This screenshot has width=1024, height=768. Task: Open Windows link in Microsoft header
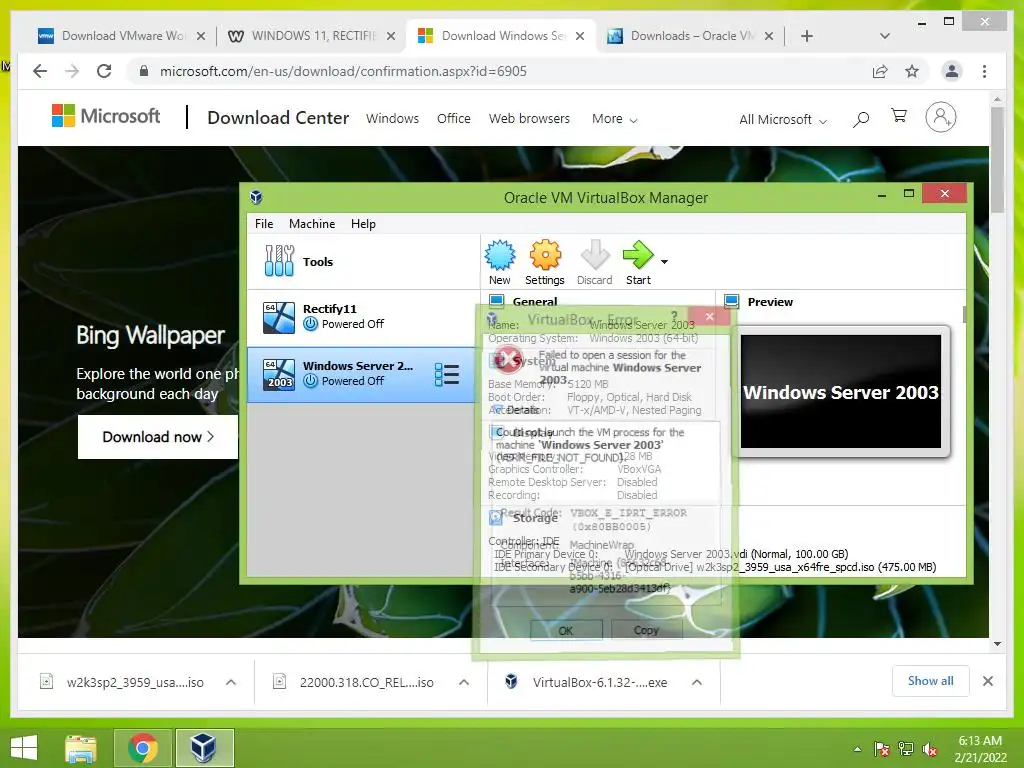tap(392, 118)
